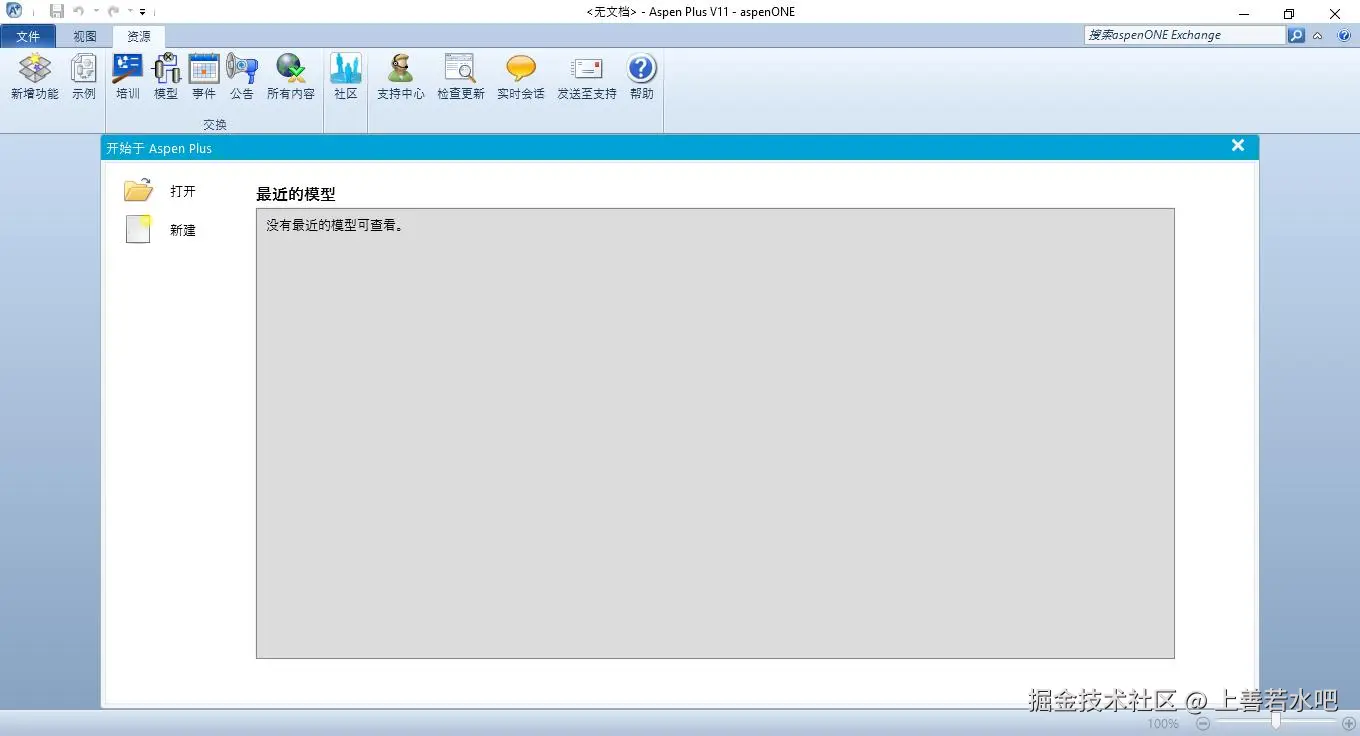Screen dimensions: 1360x736
Task: Click the 打开 open folder icon
Action: pyautogui.click(x=138, y=190)
